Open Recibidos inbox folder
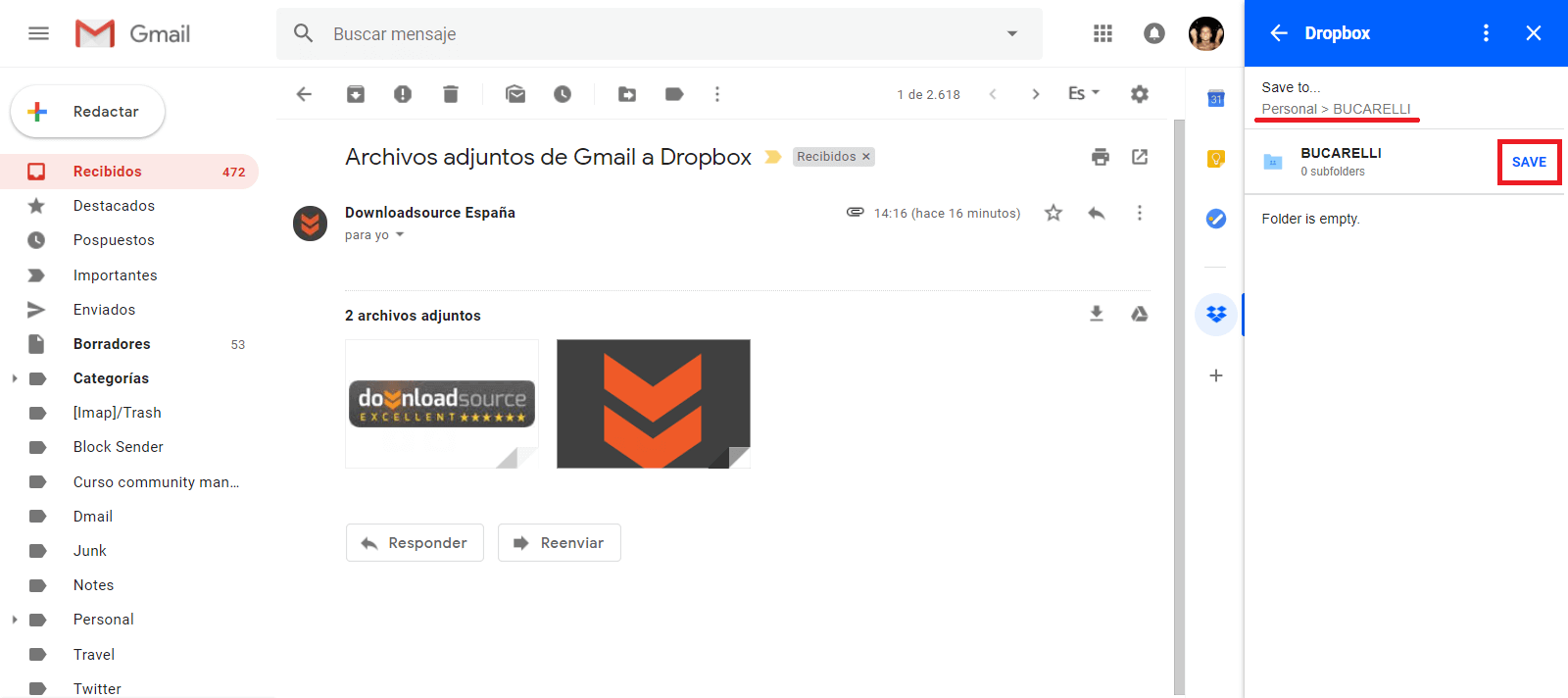This screenshot has width=1568, height=698. (129, 172)
